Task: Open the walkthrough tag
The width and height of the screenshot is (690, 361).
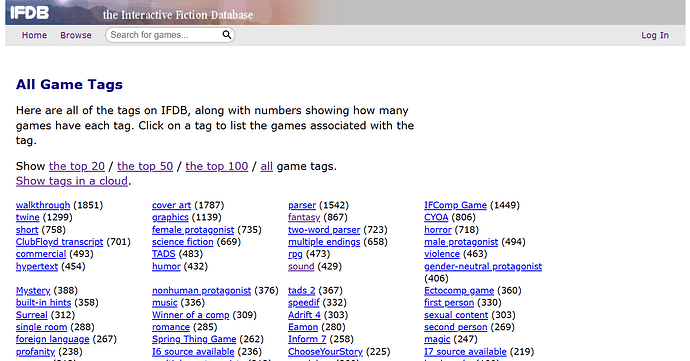Action: [43, 205]
